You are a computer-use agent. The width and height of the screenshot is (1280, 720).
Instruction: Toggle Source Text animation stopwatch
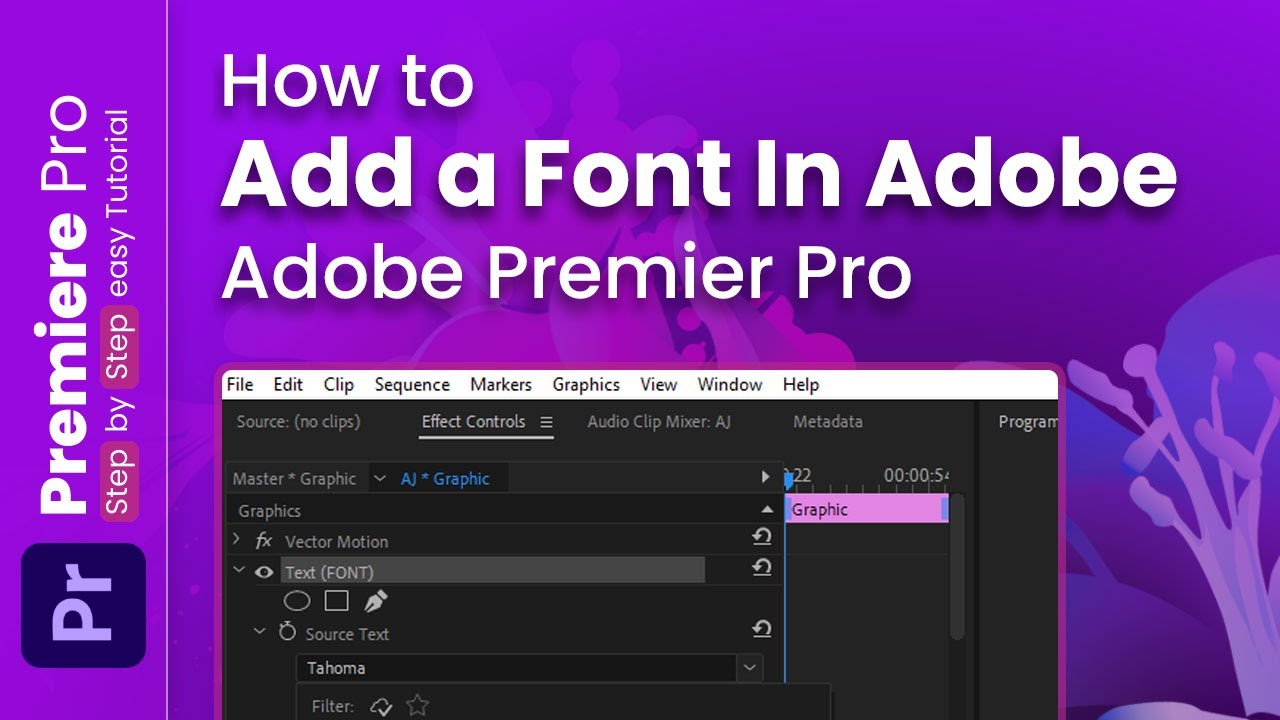click(287, 632)
